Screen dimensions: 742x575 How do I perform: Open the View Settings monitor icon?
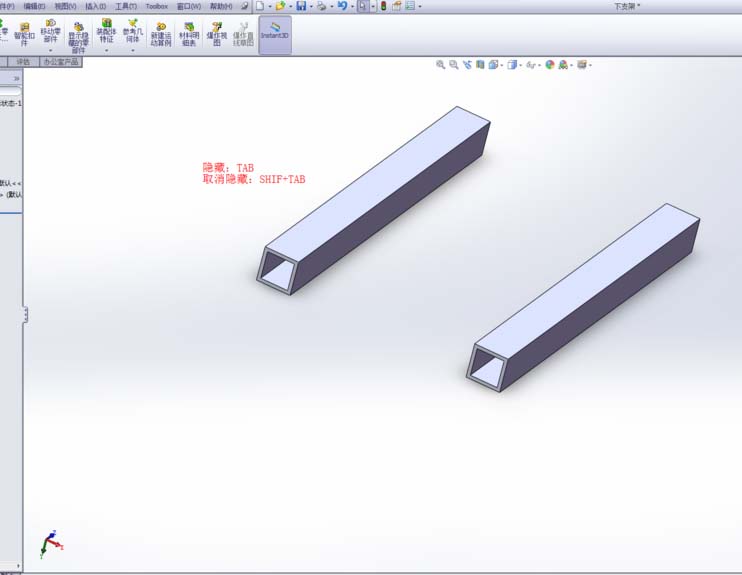(x=582, y=65)
